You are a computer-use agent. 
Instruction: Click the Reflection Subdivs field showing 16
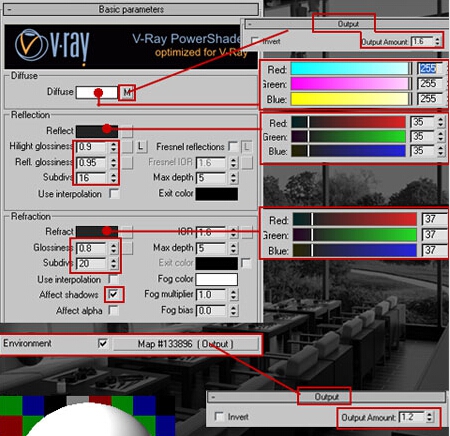point(92,178)
